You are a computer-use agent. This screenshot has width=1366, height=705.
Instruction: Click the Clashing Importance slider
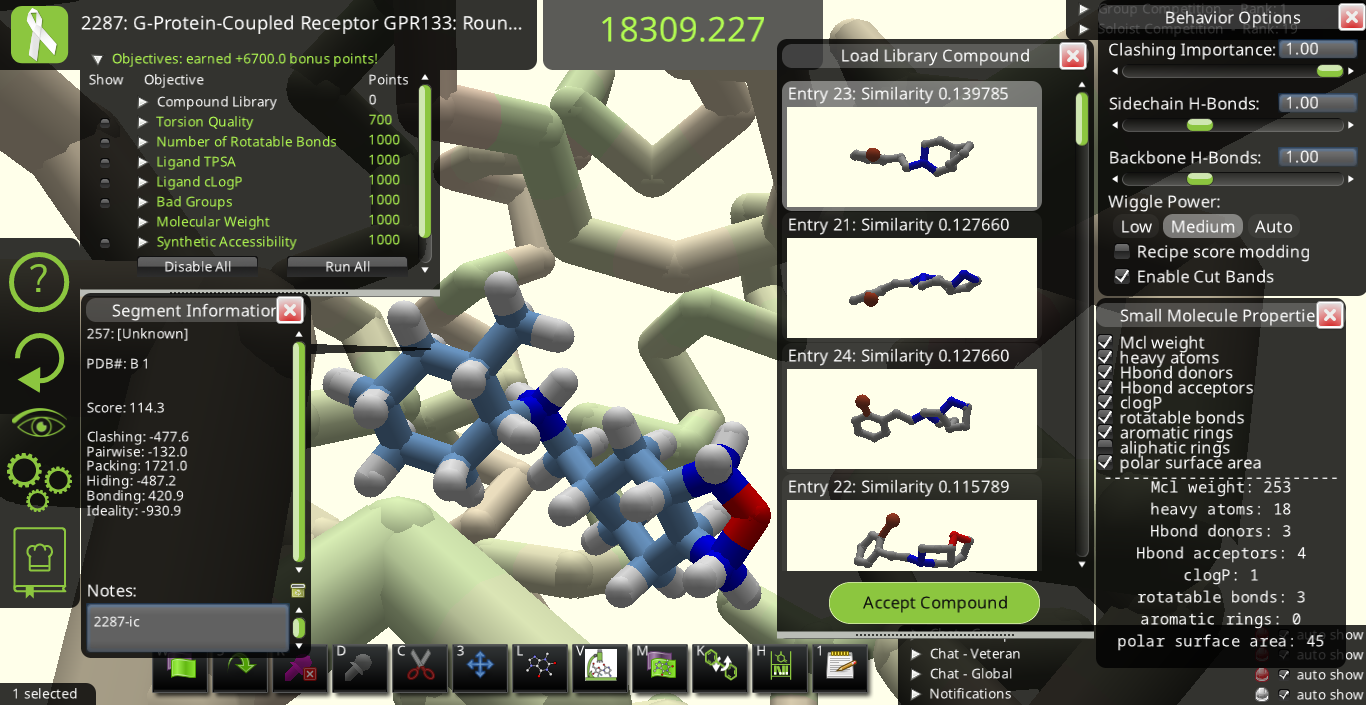click(x=1232, y=71)
